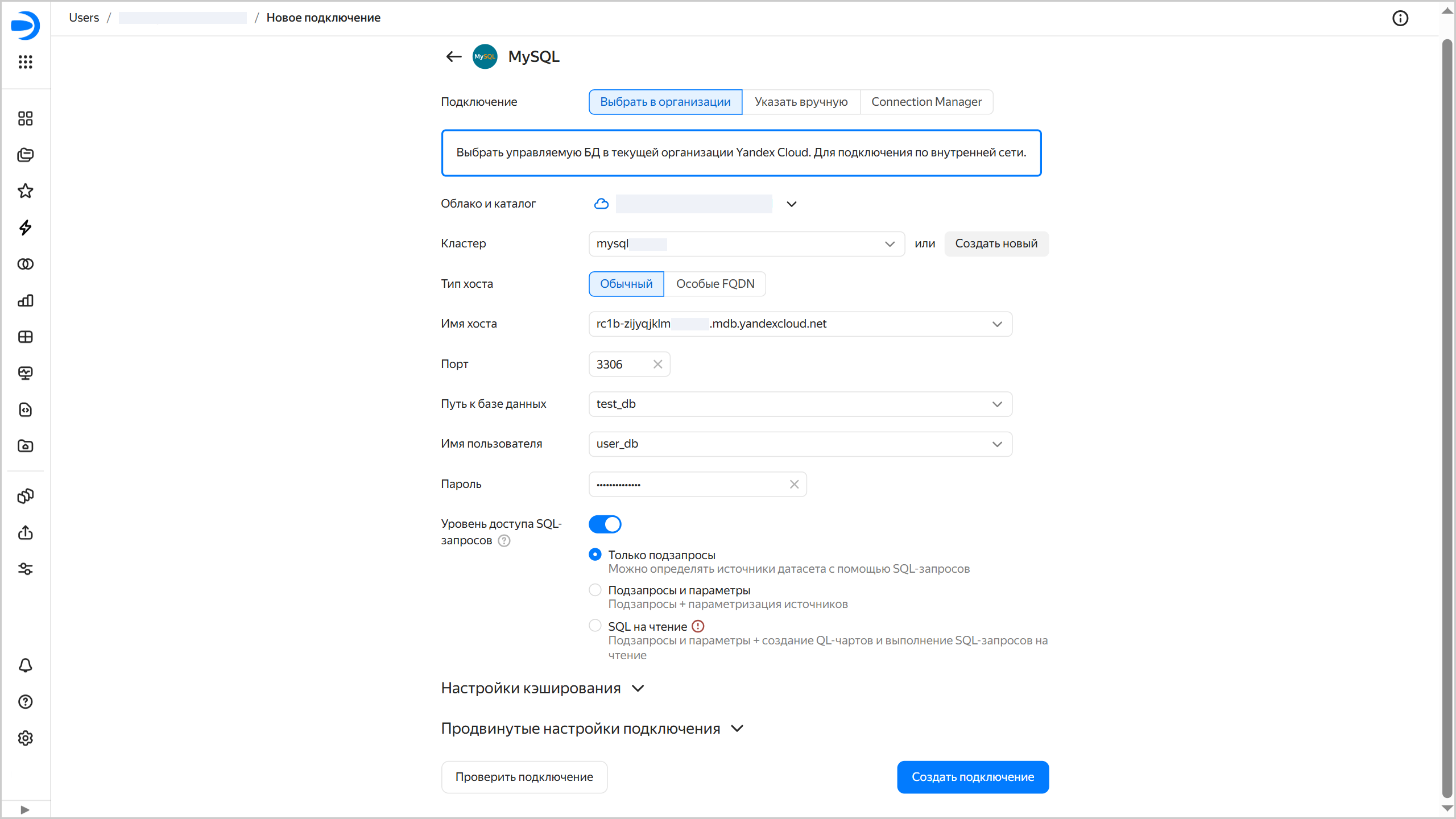Open the folder icon in the sidebar
The height and width of the screenshot is (819, 1456).
click(25, 446)
